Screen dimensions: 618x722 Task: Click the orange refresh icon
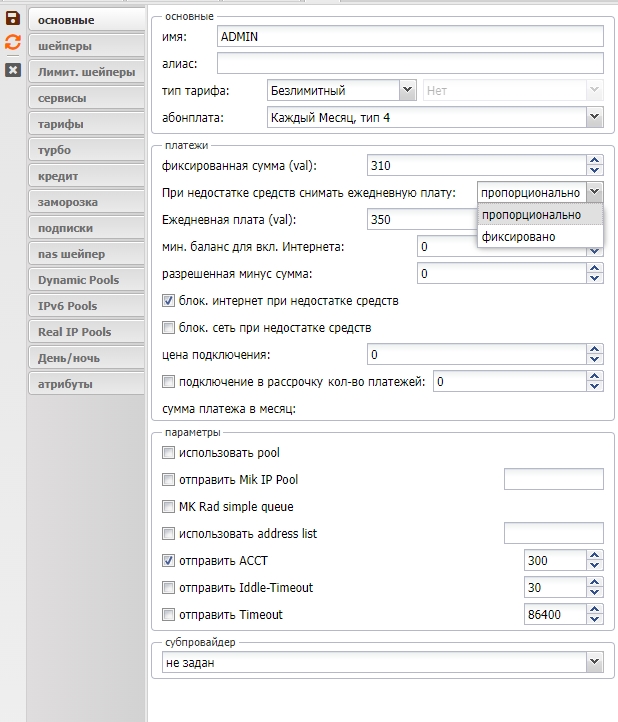click(x=13, y=43)
